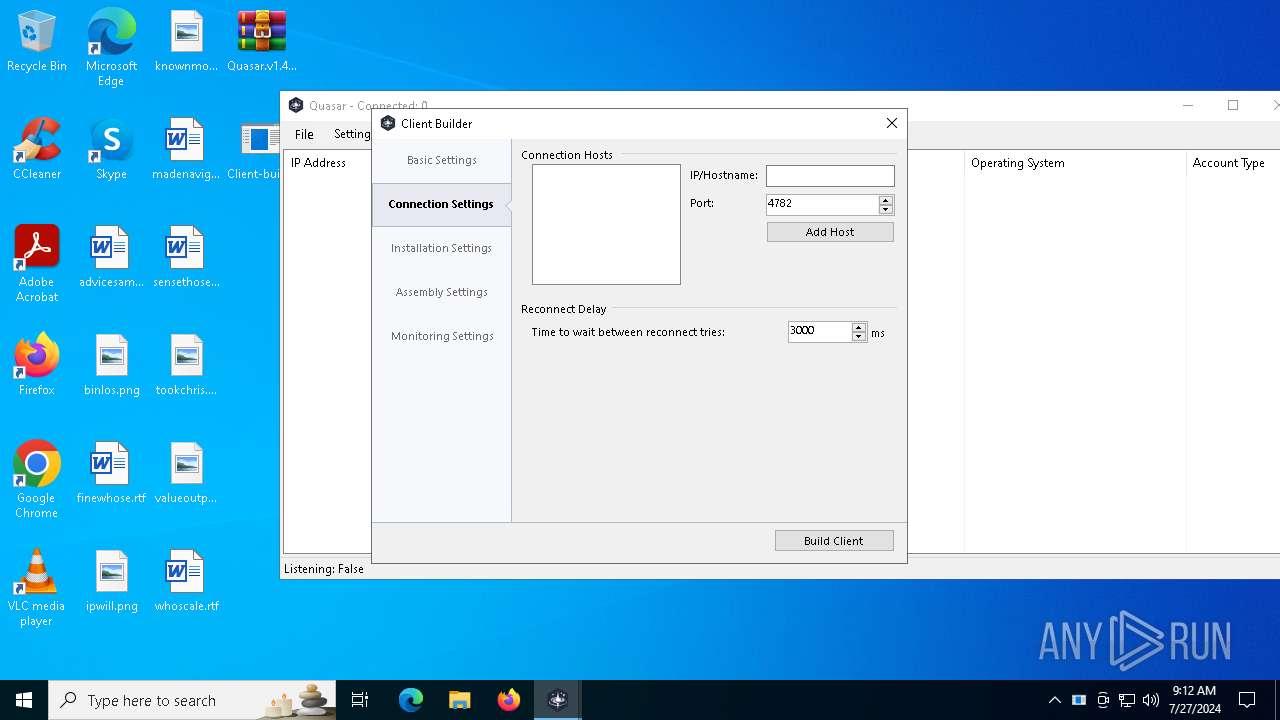Click the Connection Hosts list box
This screenshot has height=720, width=1280.
606,225
